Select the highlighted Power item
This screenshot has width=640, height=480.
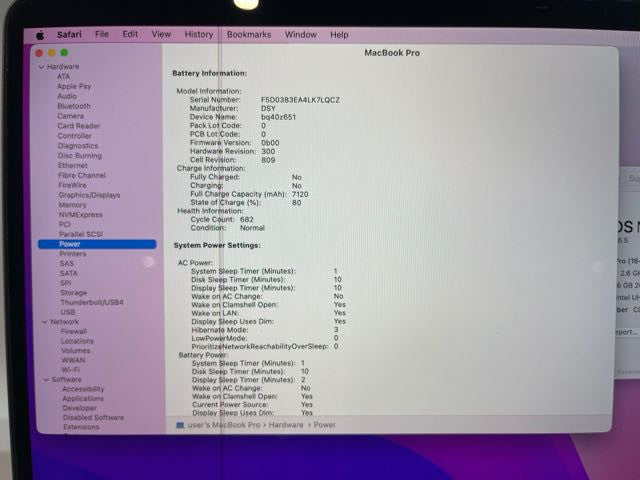pyautogui.click(x=97, y=244)
